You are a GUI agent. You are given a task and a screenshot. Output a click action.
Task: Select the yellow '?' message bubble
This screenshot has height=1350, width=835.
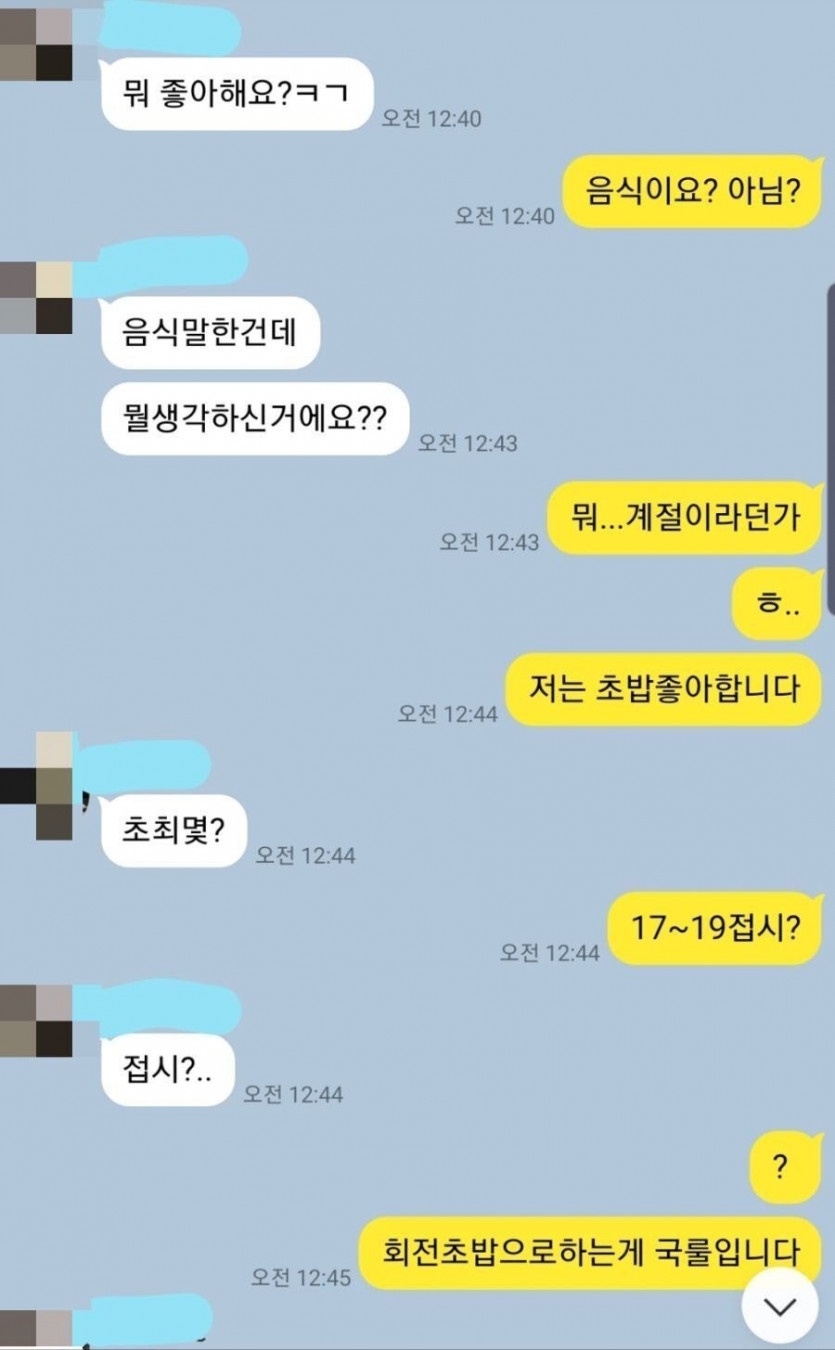[x=785, y=1167]
